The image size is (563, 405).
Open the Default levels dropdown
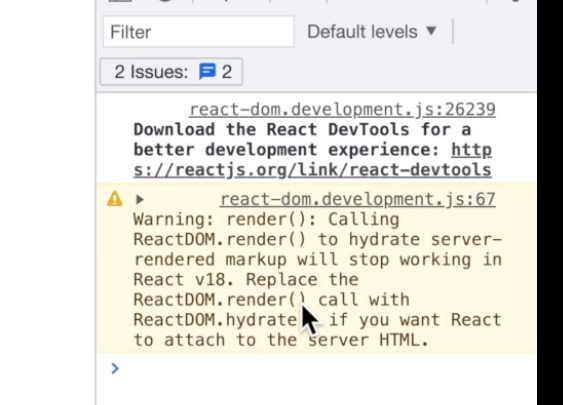pos(372,32)
